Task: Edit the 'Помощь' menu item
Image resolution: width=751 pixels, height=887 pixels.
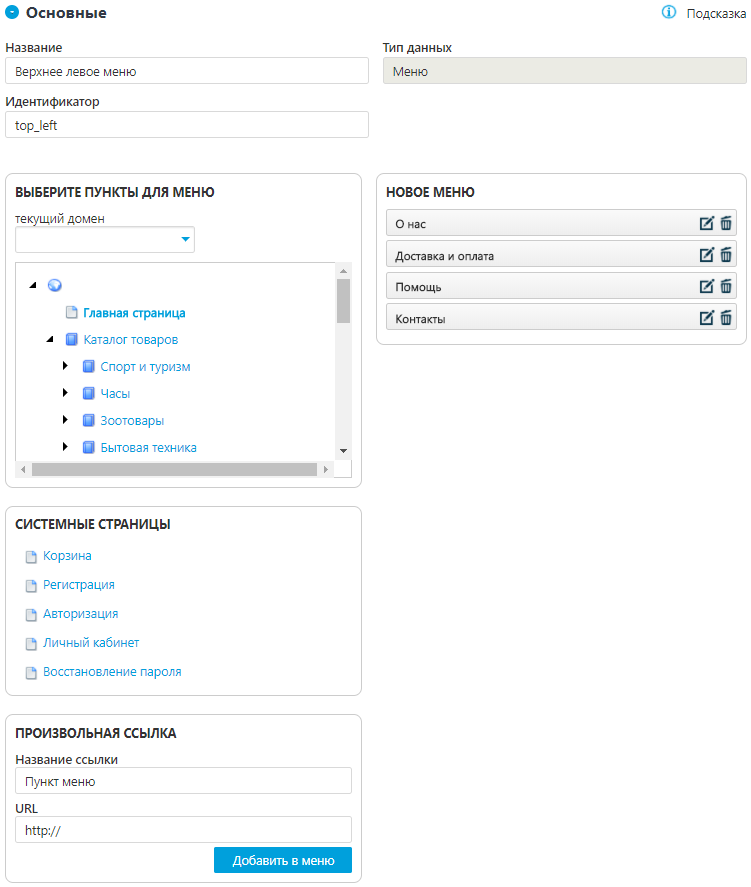Action: [x=707, y=287]
